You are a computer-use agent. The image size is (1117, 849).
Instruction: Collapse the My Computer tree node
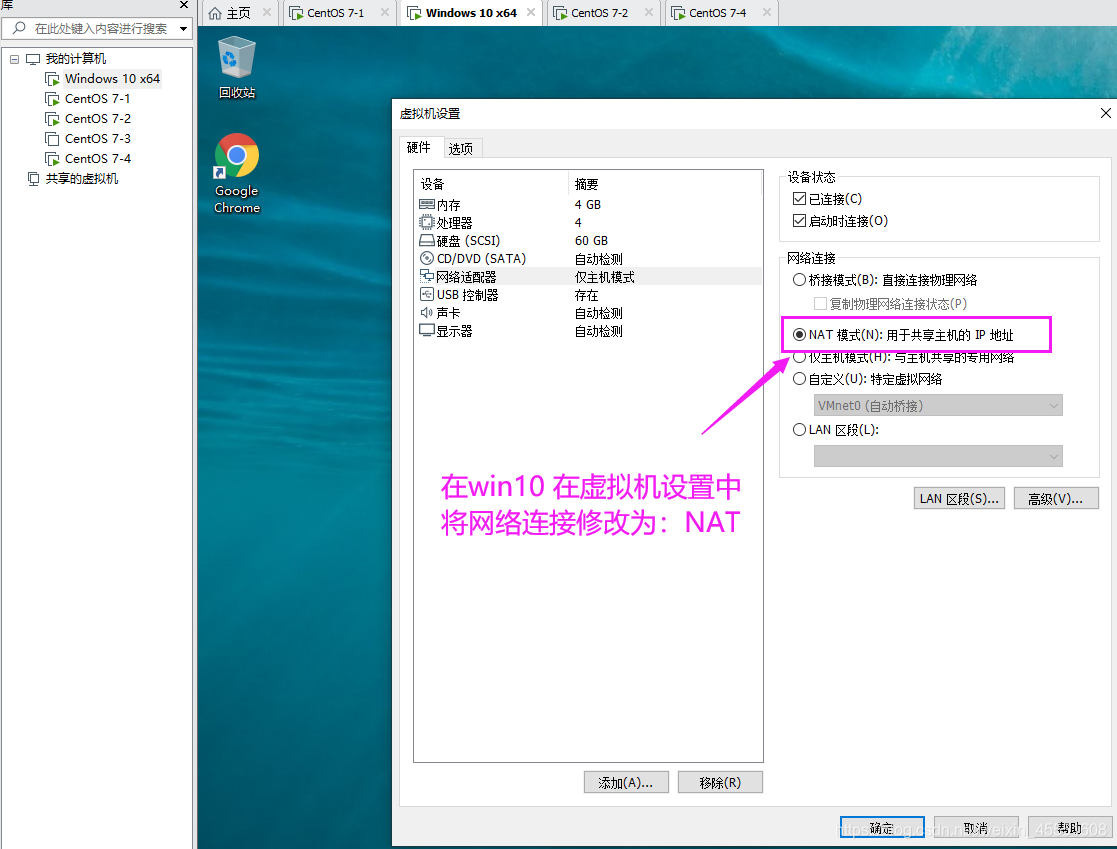14,59
